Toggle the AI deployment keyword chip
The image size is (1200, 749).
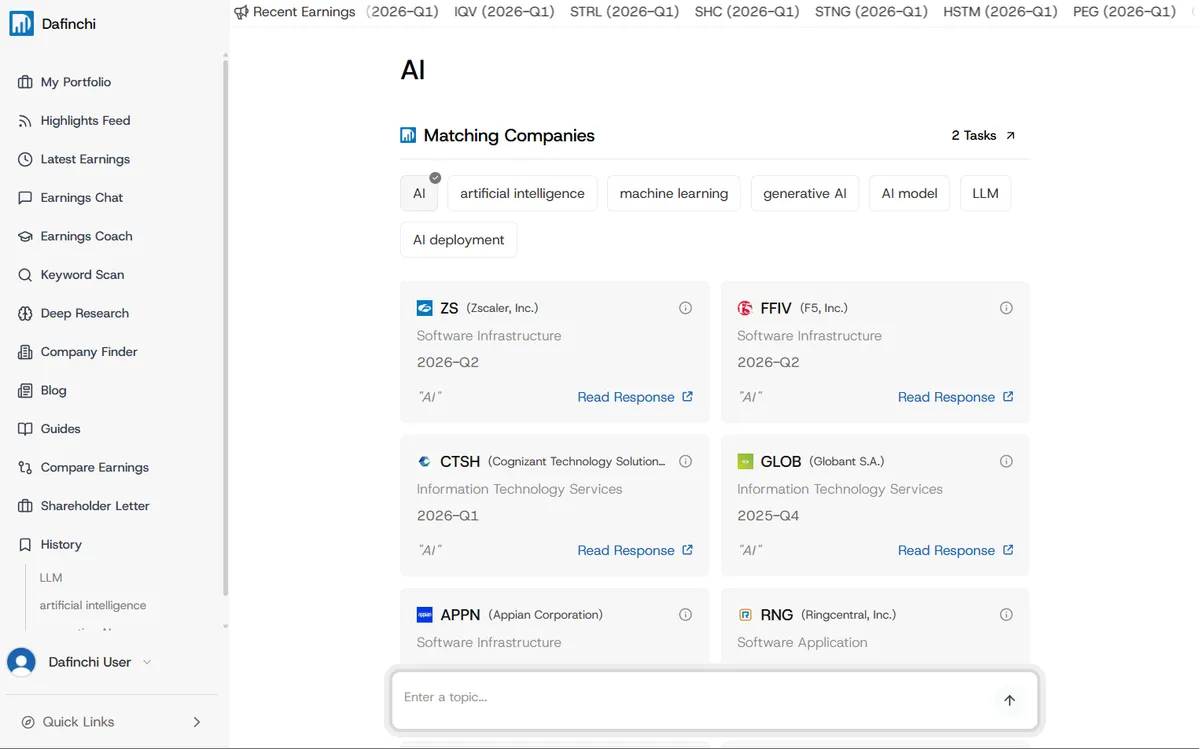tap(459, 239)
